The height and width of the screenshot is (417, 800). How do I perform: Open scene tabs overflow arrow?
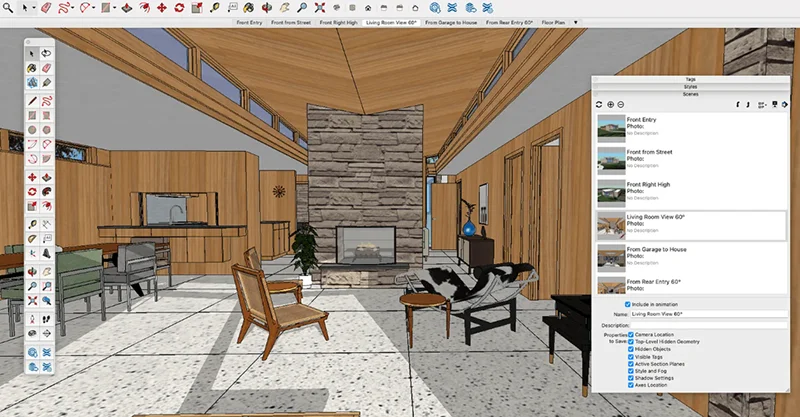(576, 22)
